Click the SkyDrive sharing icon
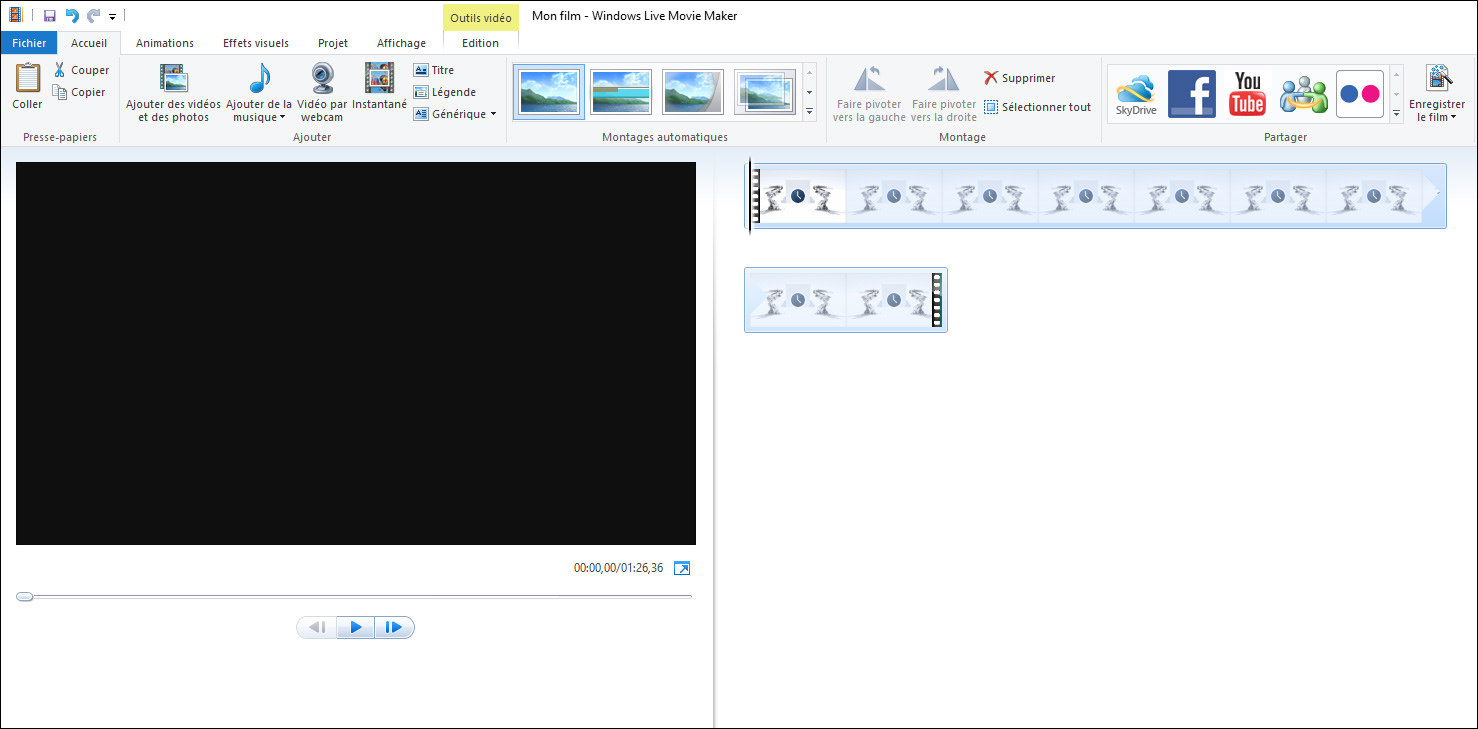The height and width of the screenshot is (729, 1478). point(1136,93)
